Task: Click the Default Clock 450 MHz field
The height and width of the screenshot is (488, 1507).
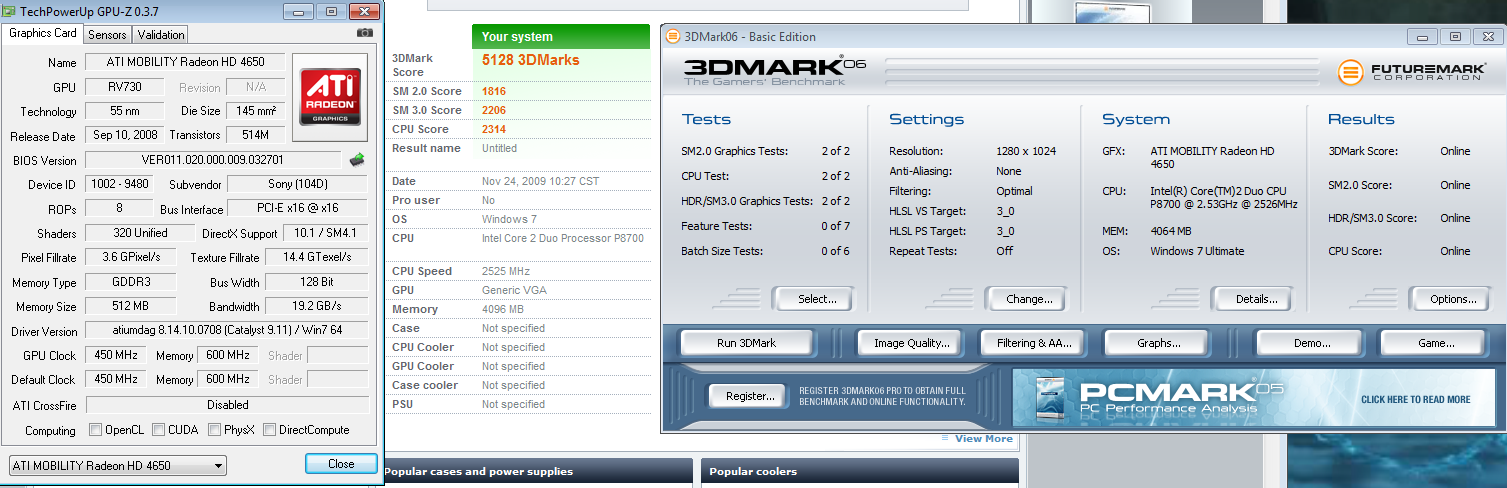Action: [116, 380]
